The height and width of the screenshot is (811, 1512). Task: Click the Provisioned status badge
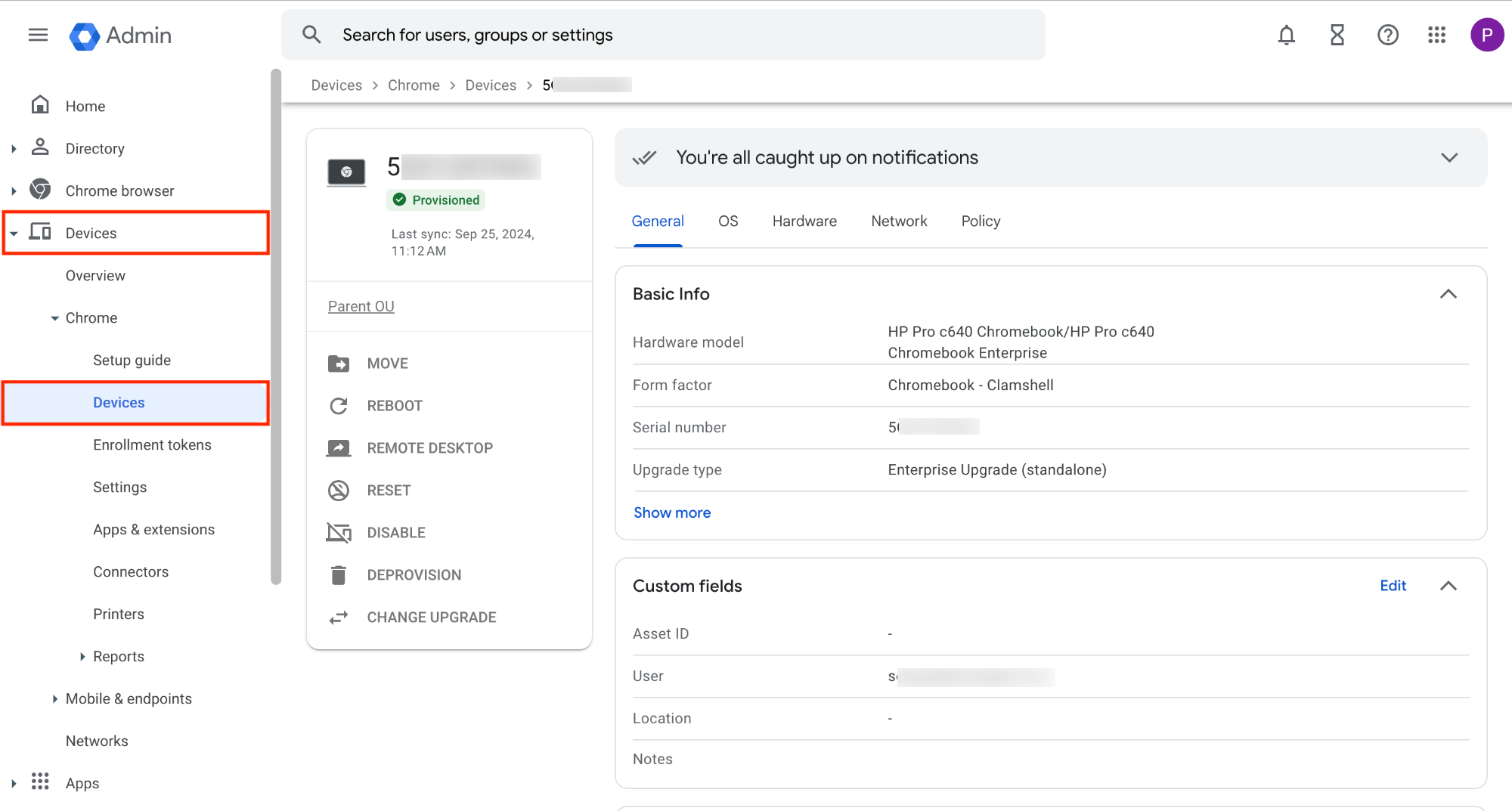click(436, 200)
